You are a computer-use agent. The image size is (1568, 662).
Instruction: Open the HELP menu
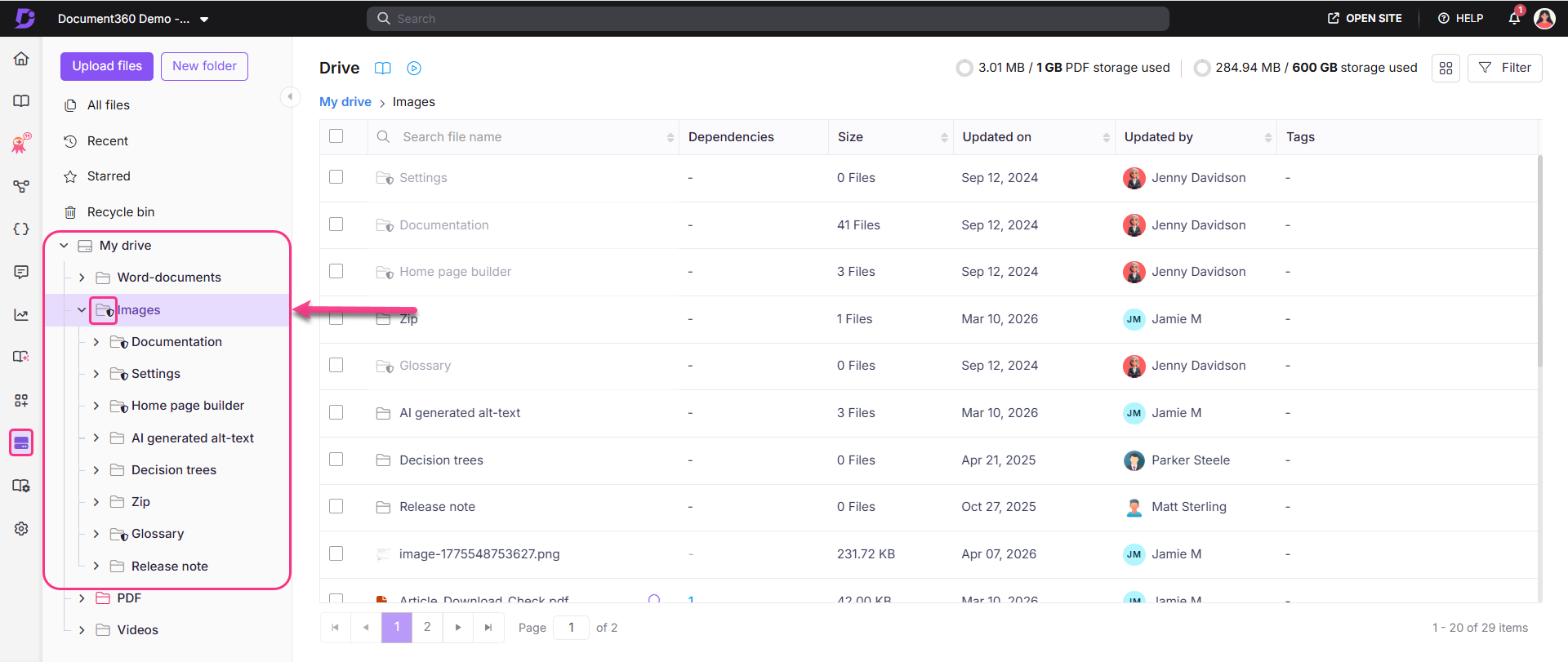click(x=1460, y=18)
